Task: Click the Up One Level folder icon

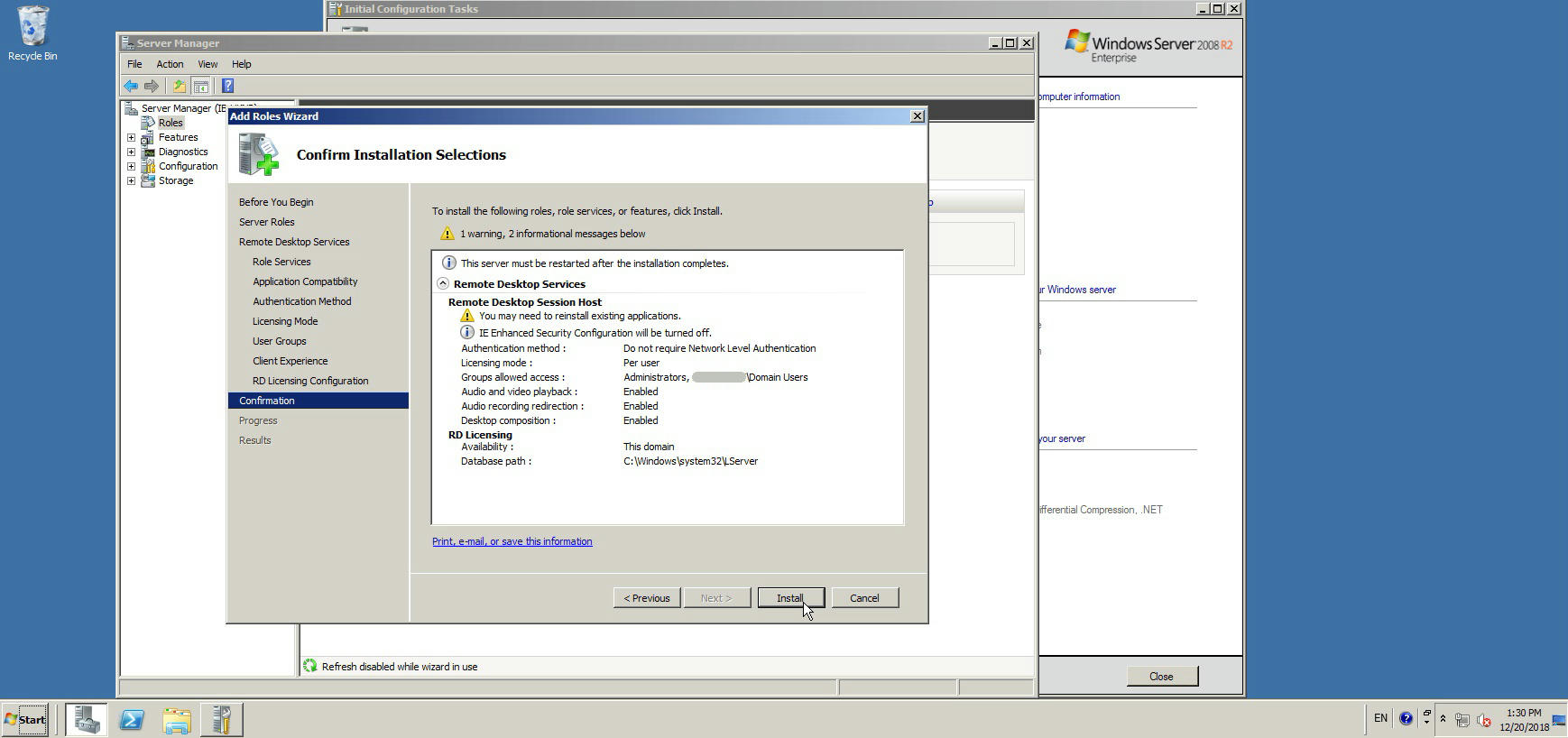Action: tap(180, 86)
